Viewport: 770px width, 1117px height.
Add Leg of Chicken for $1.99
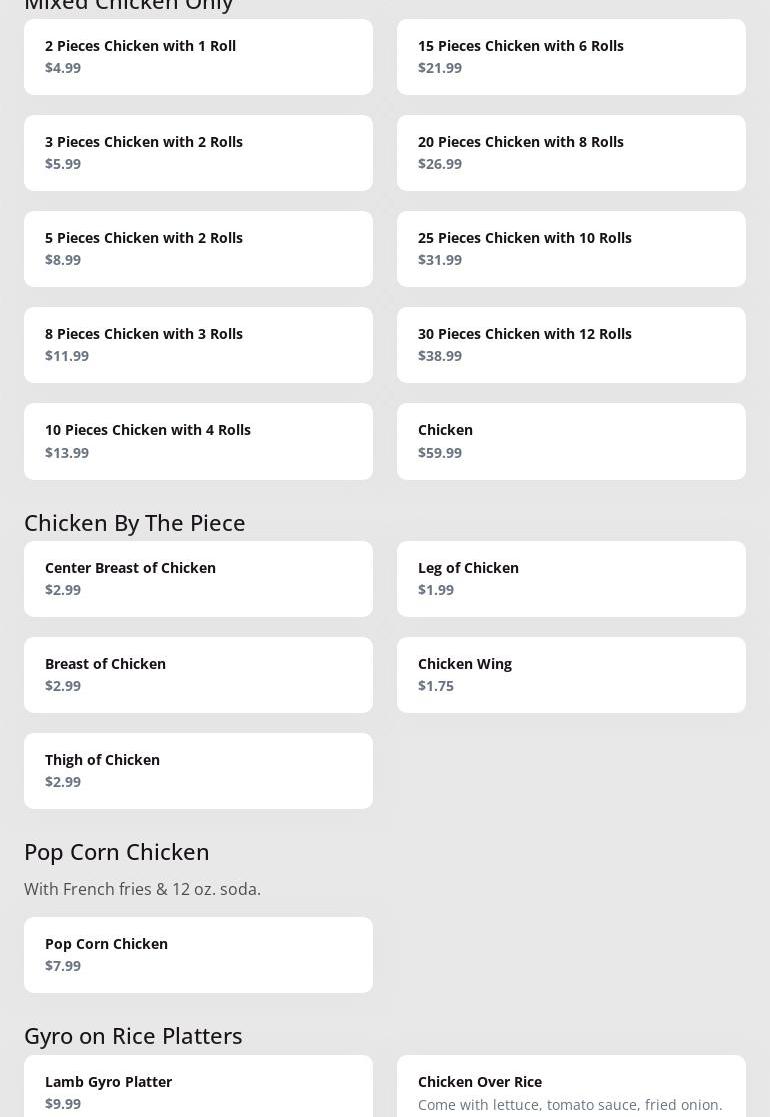pyautogui.click(x=571, y=579)
